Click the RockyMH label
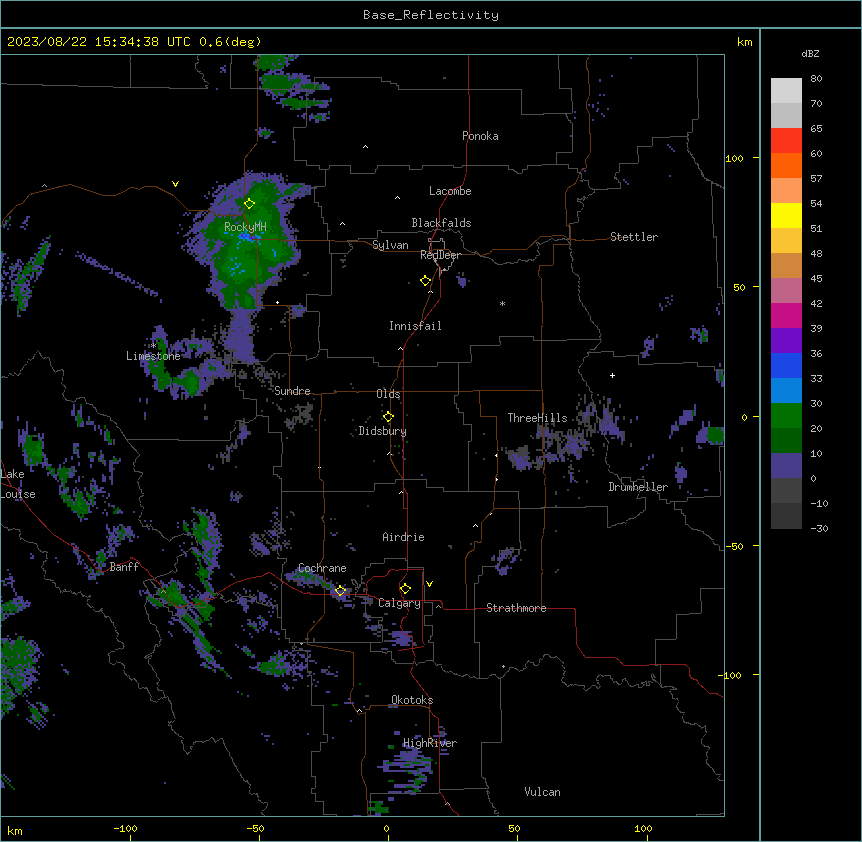 [x=245, y=227]
